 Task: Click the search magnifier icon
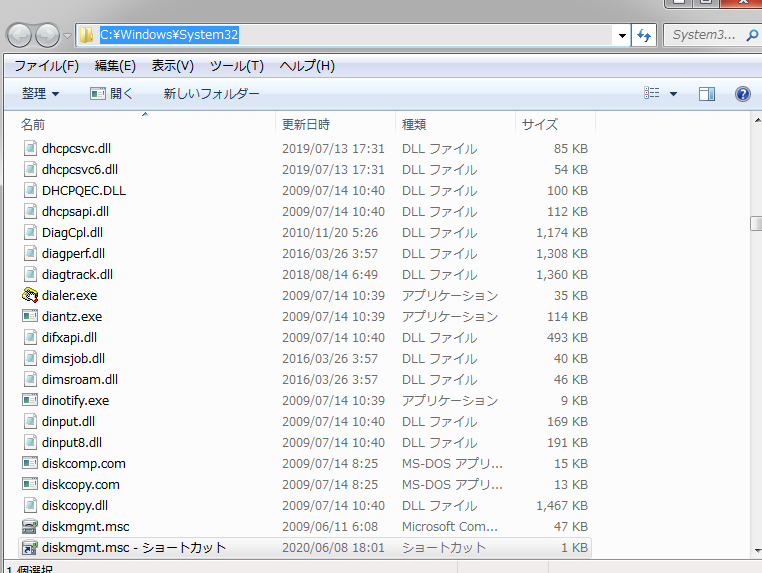tap(752, 35)
